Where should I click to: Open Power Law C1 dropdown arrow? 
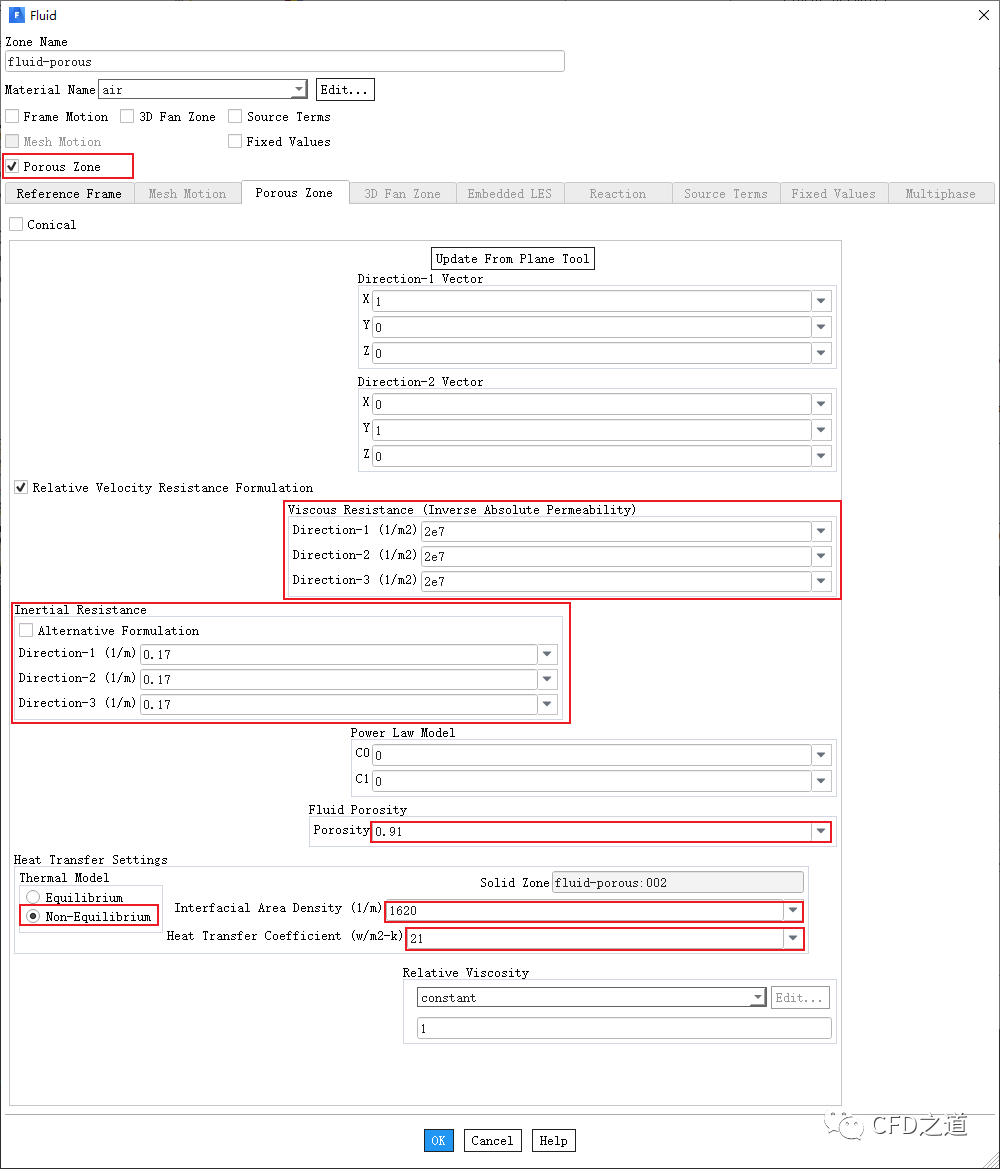(821, 781)
